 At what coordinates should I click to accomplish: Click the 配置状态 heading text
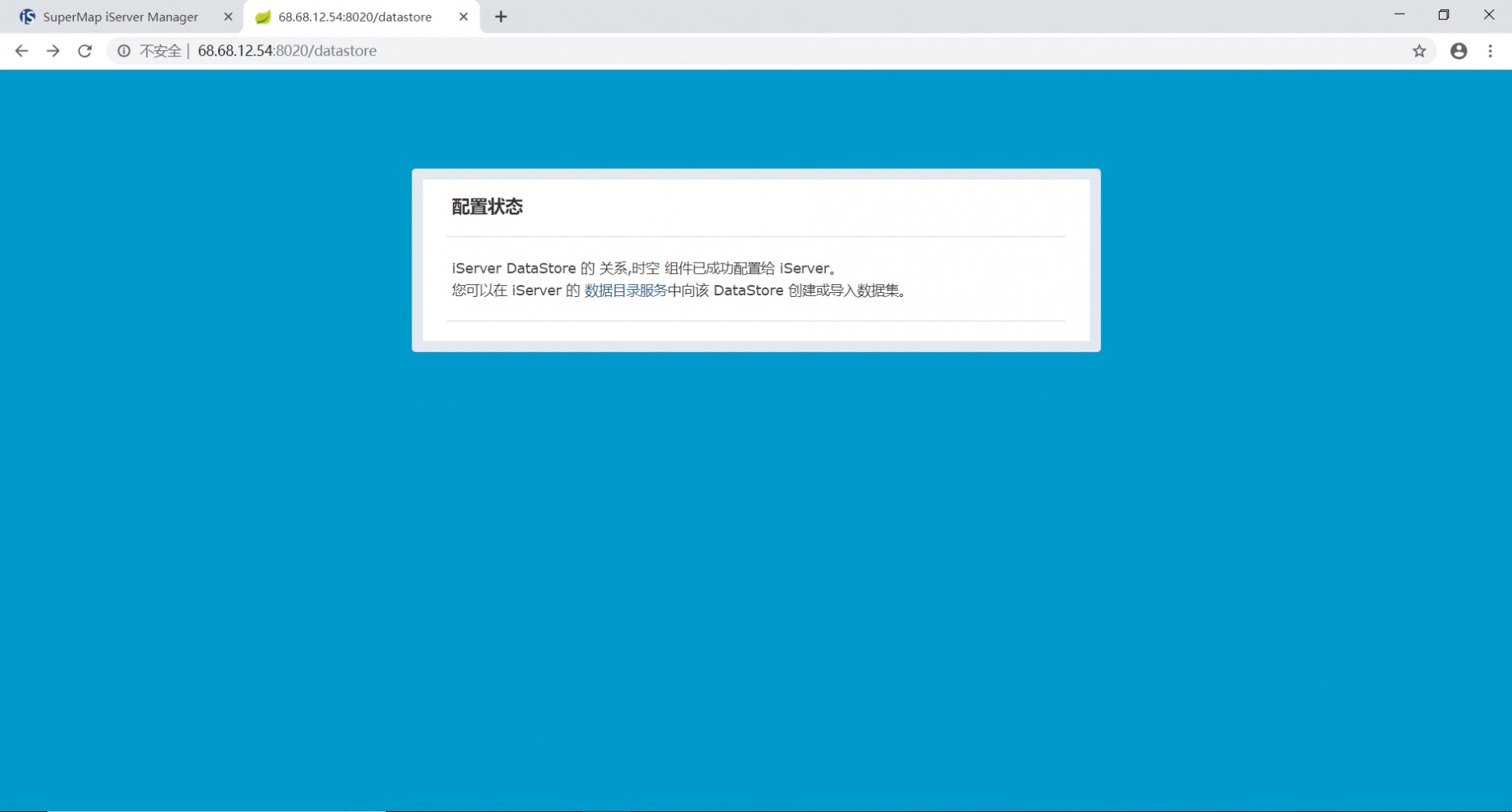click(487, 207)
